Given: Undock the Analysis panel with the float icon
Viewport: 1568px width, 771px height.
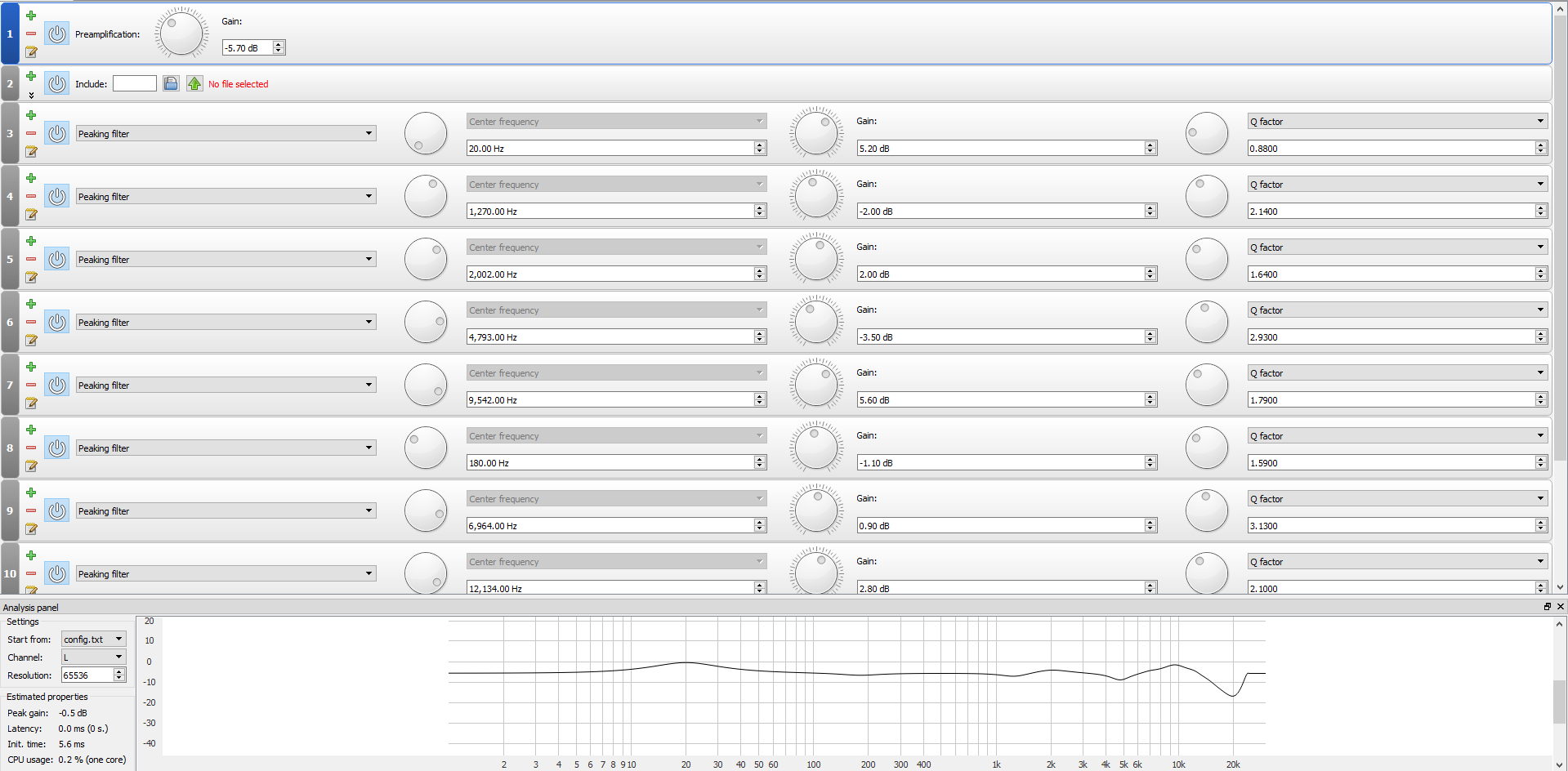Looking at the screenshot, I should pos(1548,607).
